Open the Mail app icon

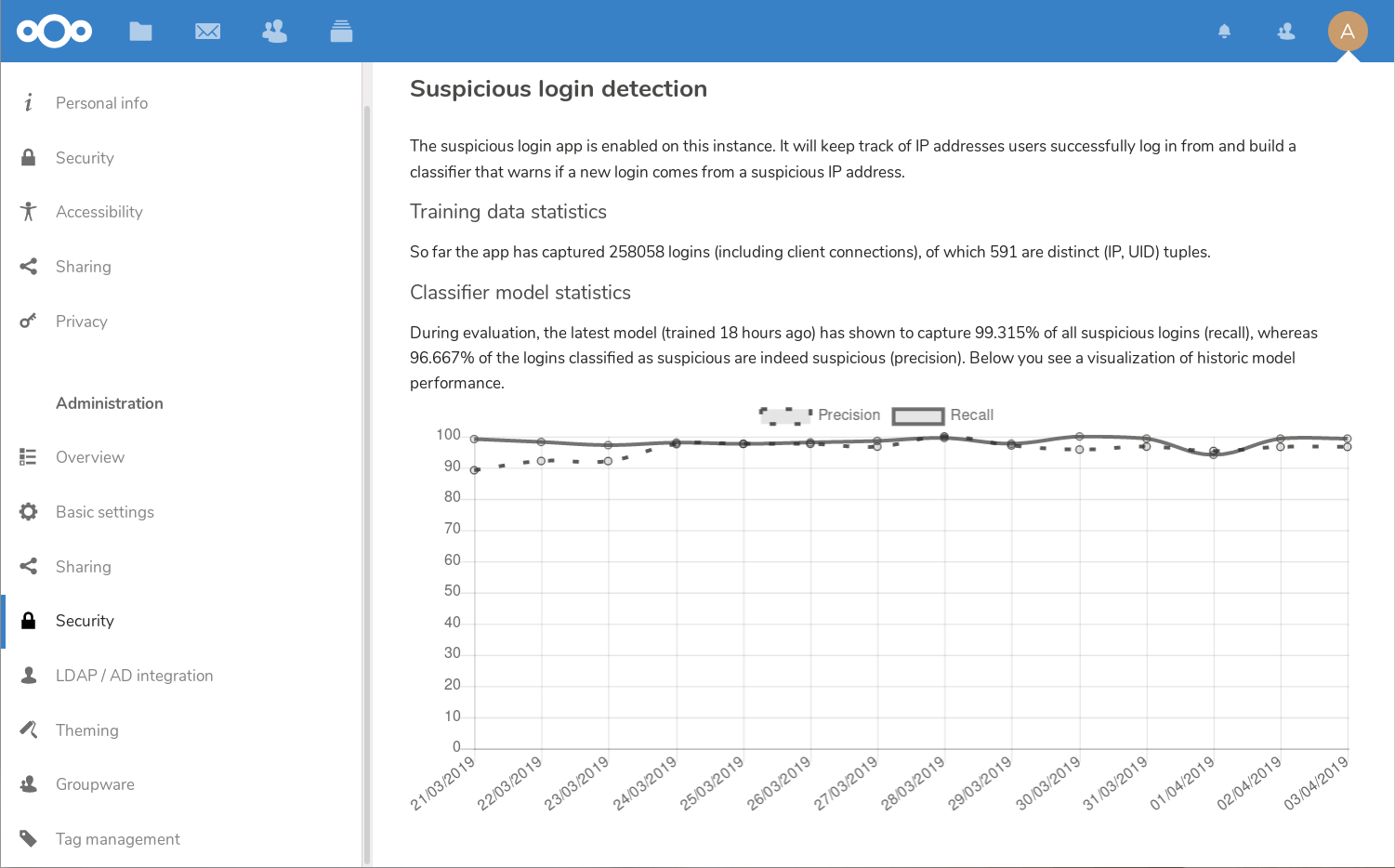coord(207,31)
